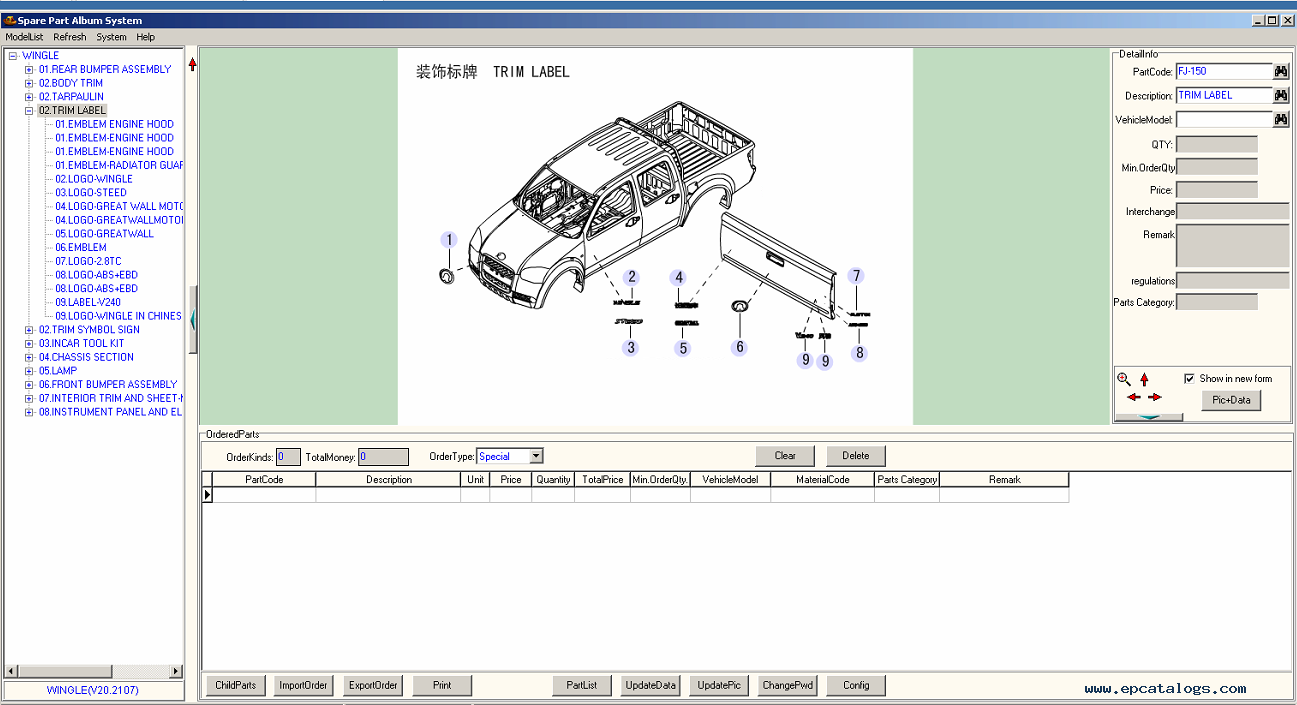Click the binoculars icon beside VehicleModel
The height and width of the screenshot is (705, 1297).
tap(1280, 119)
